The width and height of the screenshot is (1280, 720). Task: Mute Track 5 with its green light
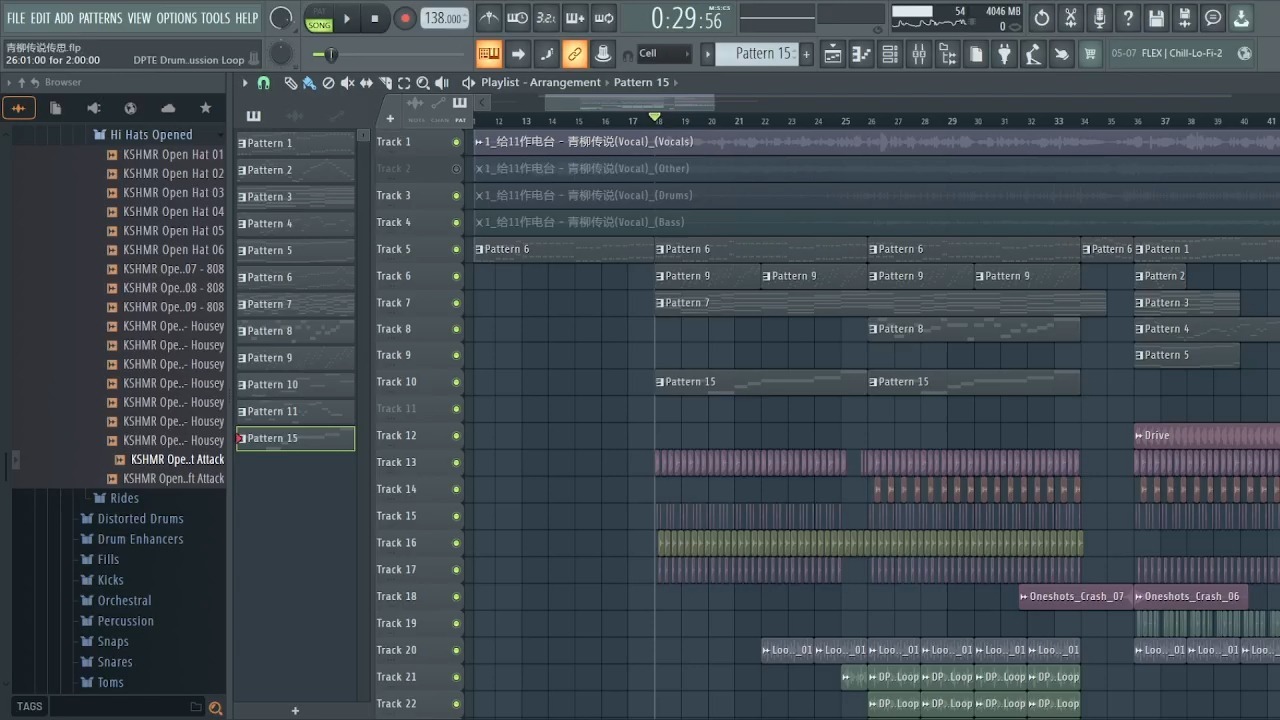pos(457,249)
